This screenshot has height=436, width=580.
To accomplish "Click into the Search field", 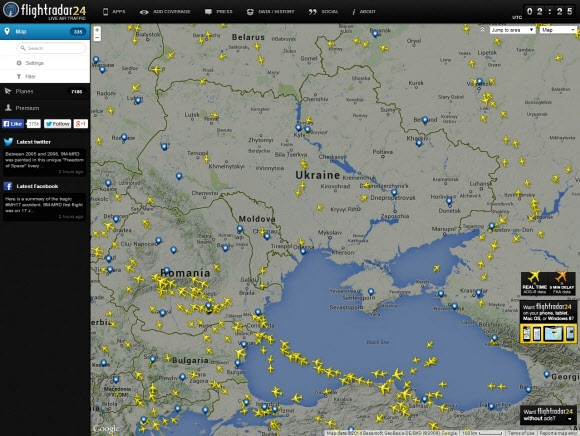I will click(51, 48).
